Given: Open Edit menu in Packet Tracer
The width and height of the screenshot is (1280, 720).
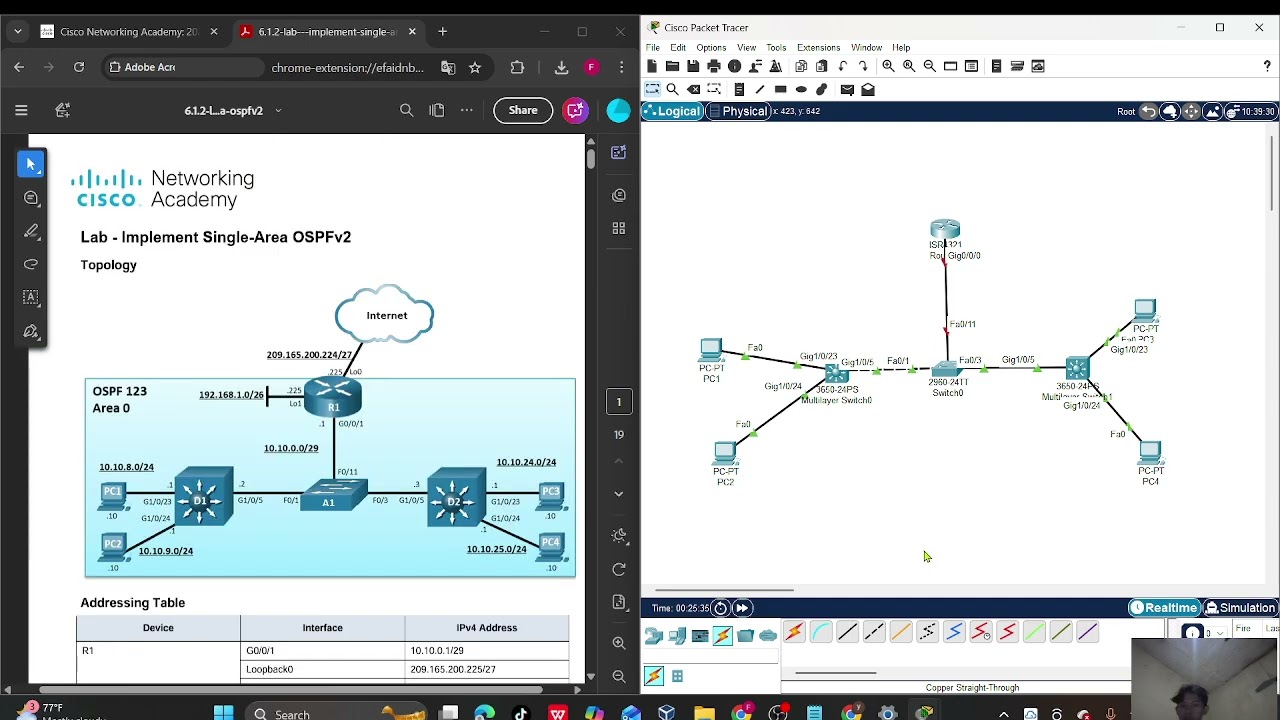Looking at the screenshot, I should pos(678,48).
